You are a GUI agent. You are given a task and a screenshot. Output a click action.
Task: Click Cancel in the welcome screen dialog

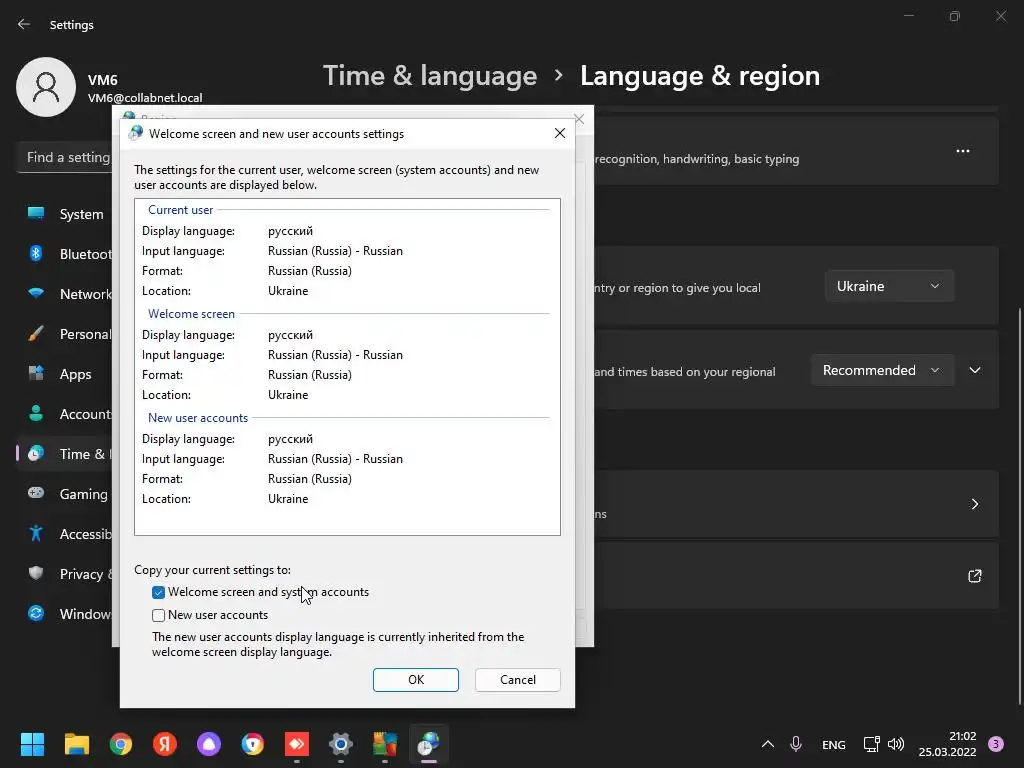point(518,680)
